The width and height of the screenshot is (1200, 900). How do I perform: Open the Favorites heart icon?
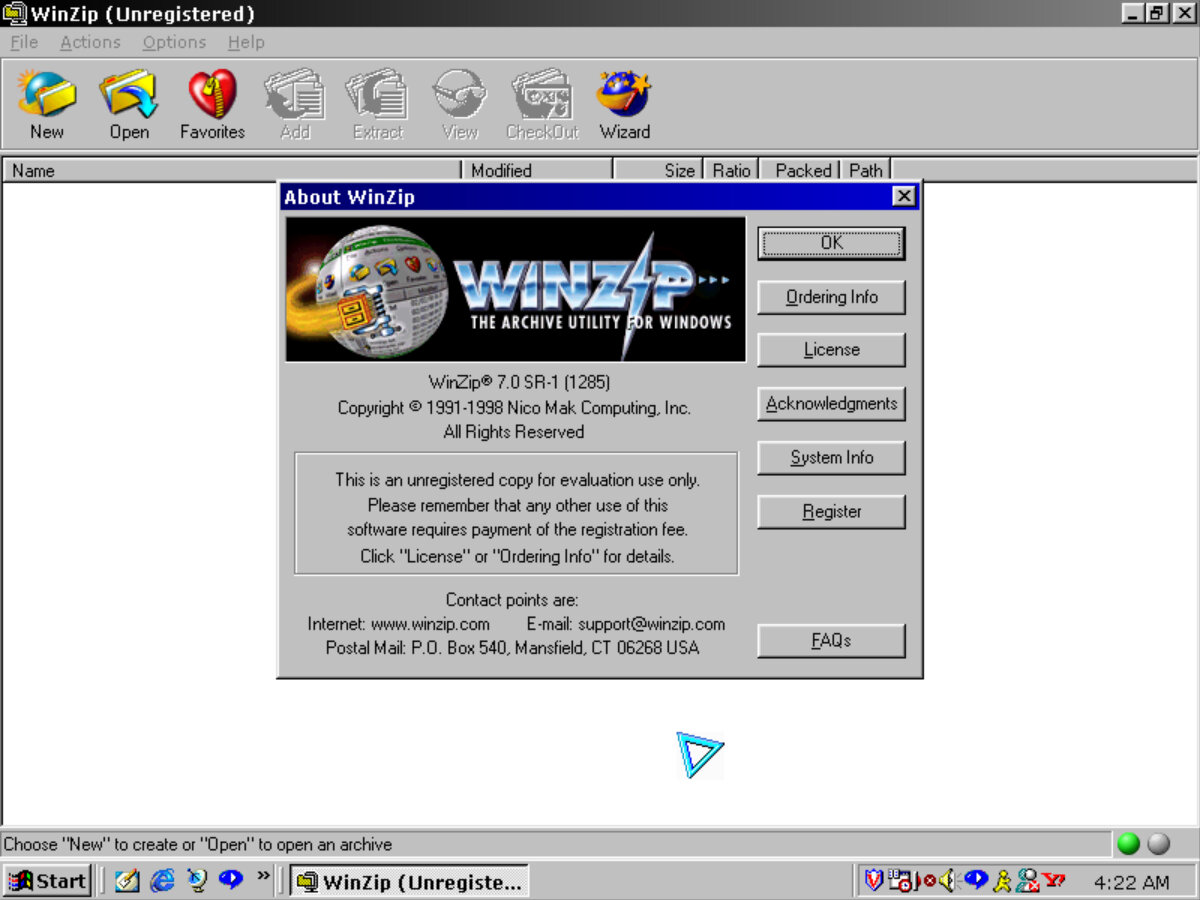pyautogui.click(x=212, y=104)
